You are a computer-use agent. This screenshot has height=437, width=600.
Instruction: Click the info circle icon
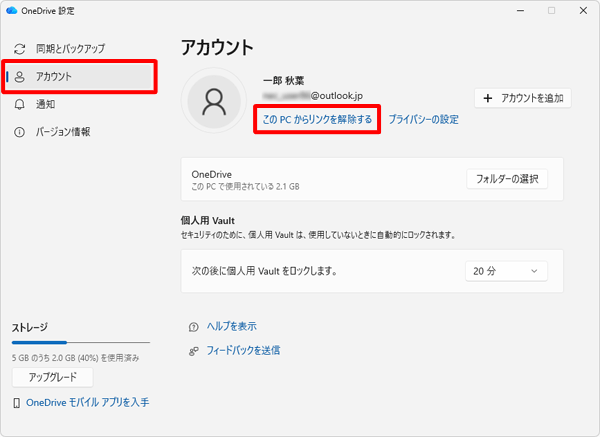[x=20, y=132]
